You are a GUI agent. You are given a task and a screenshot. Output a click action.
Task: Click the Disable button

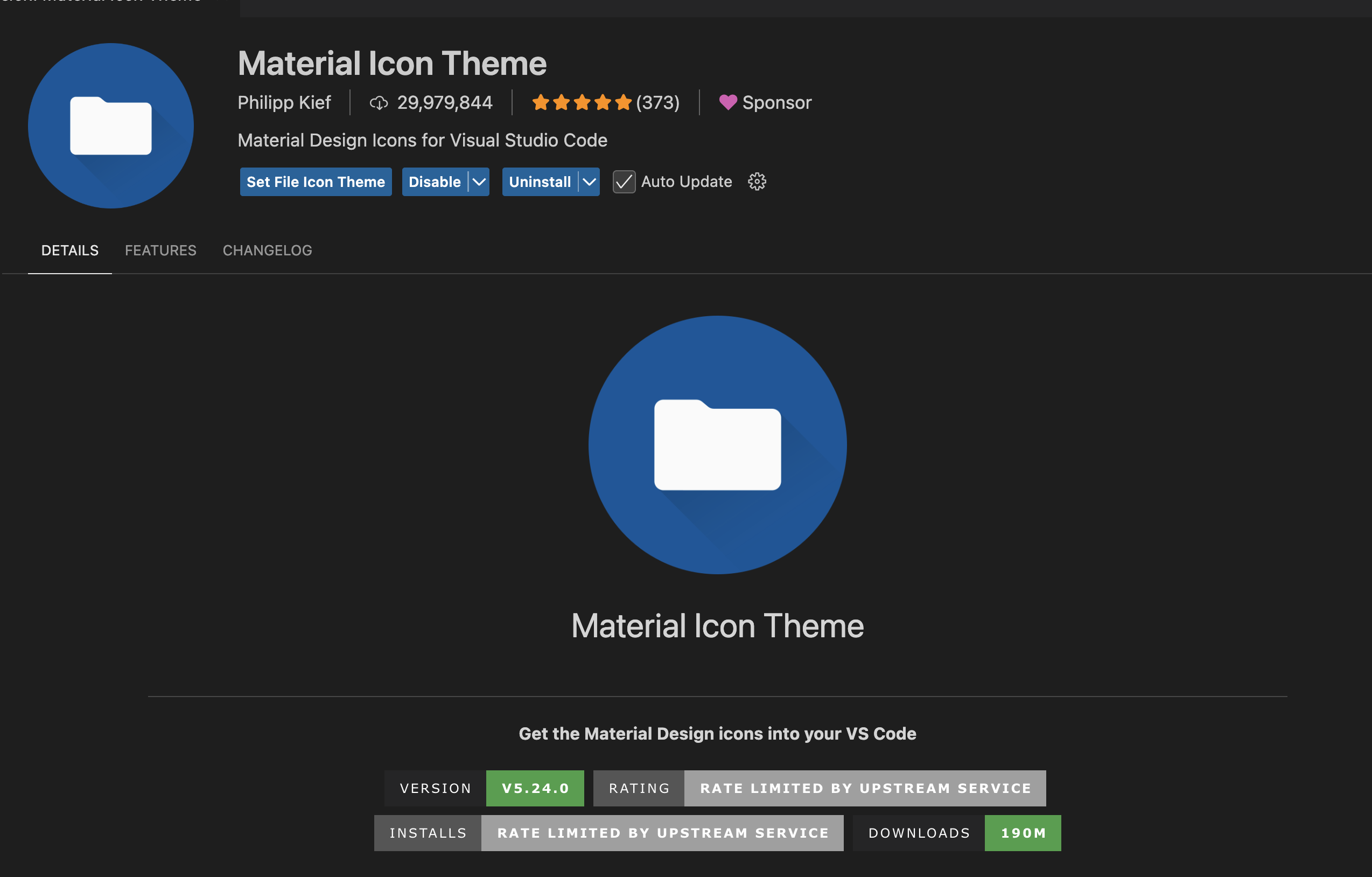pyautogui.click(x=435, y=182)
